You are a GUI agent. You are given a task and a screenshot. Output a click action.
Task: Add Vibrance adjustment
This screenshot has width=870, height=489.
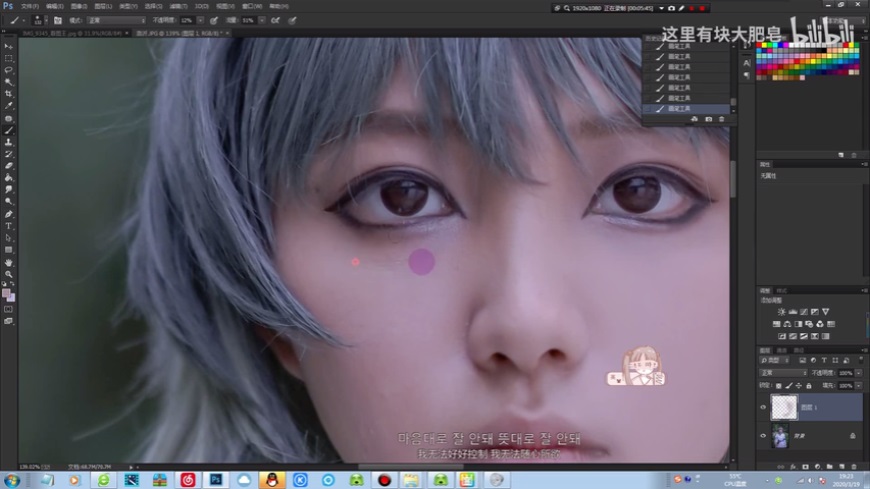click(826, 311)
